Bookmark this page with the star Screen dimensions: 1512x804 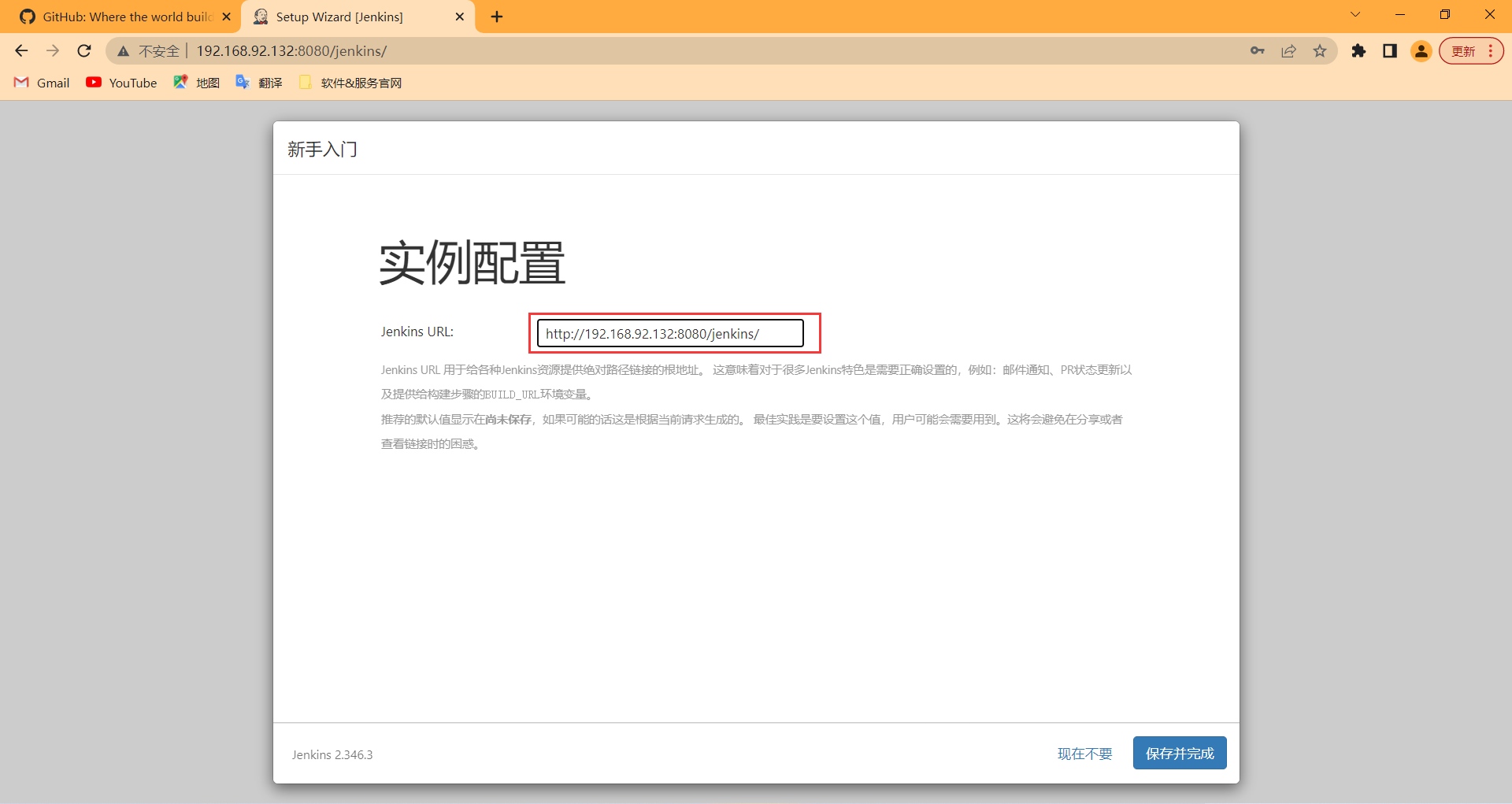1320,51
